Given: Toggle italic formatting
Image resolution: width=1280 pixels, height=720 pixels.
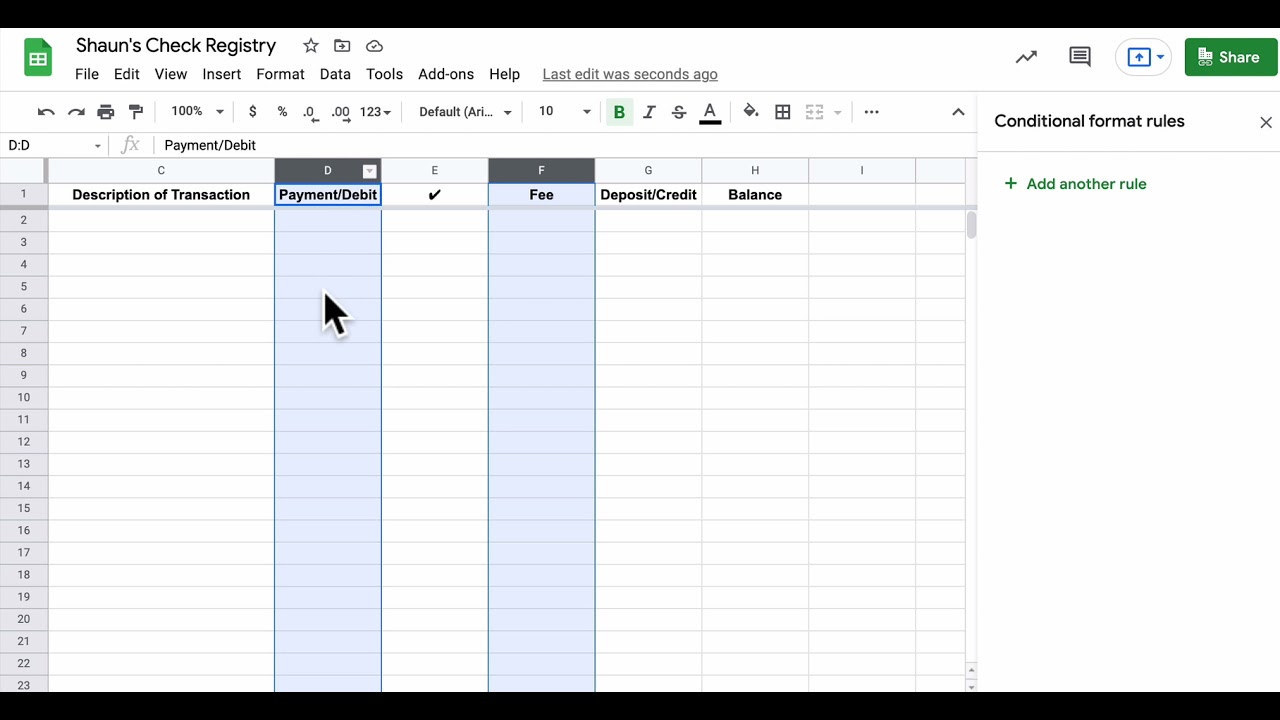Looking at the screenshot, I should coord(649,112).
